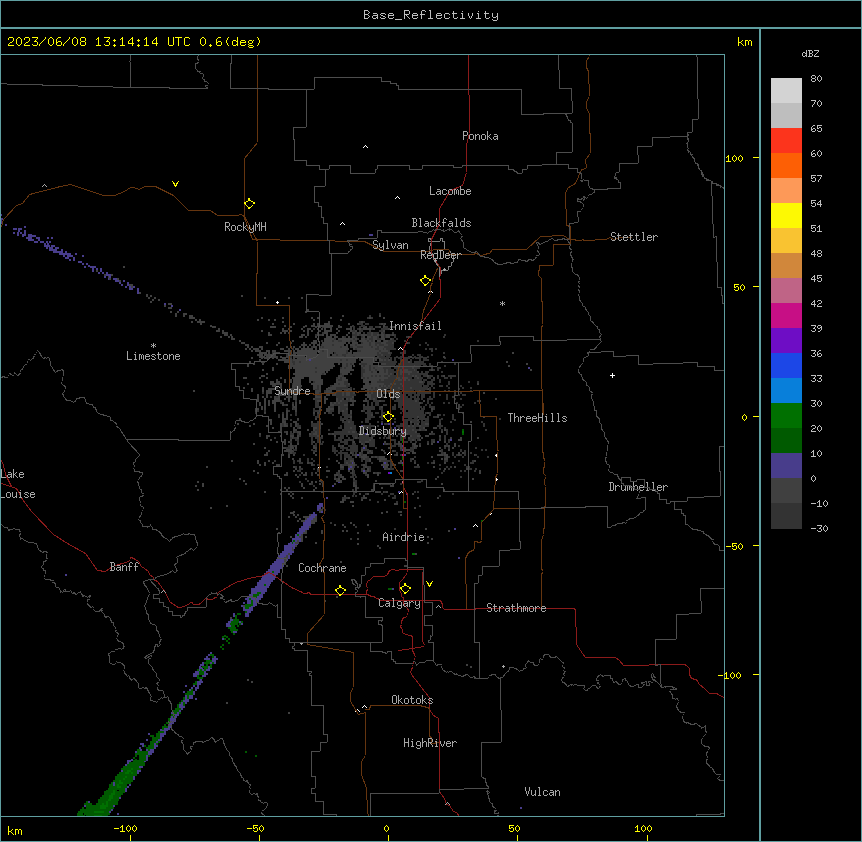Click the Lacombe city label
The height and width of the screenshot is (842, 862).
pos(450,191)
